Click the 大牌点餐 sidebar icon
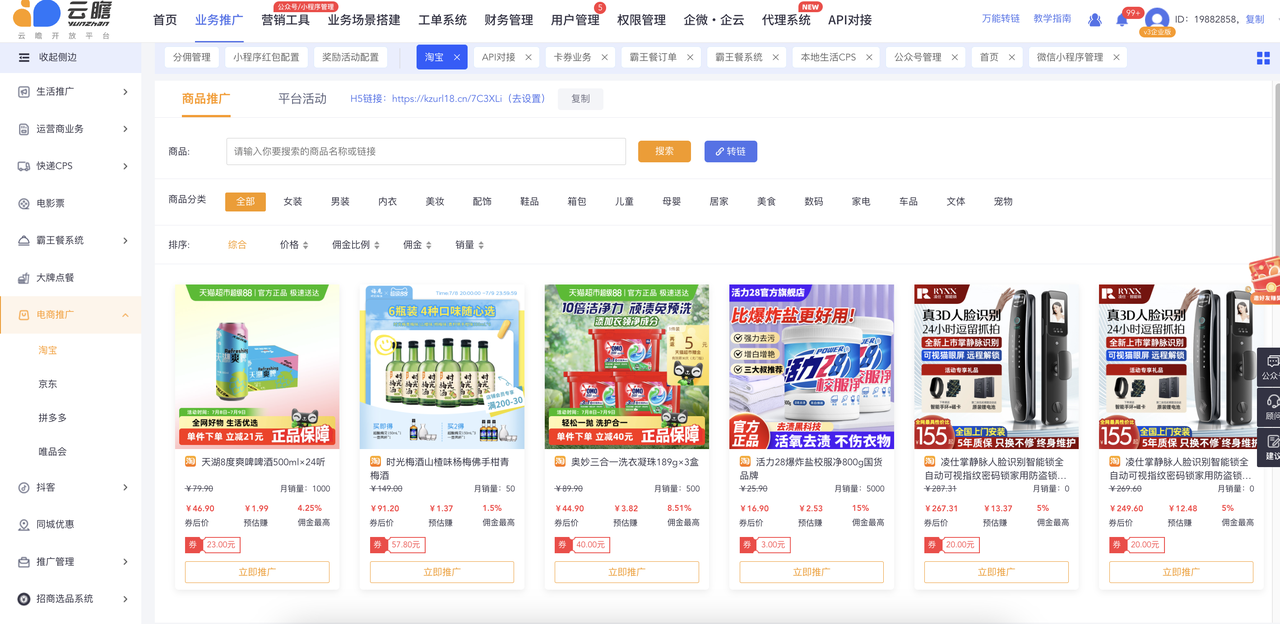Viewport: 1280px width, 624px height. pos(24,277)
